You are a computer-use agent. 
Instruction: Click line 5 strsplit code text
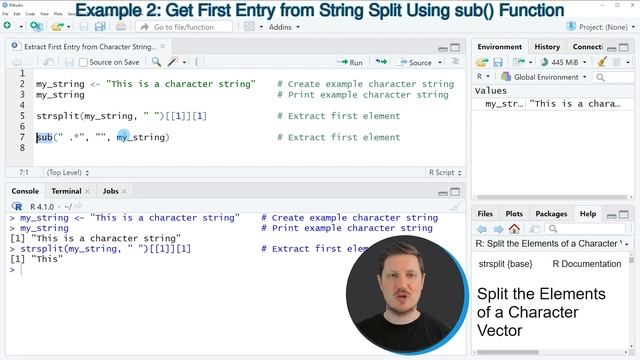121,116
